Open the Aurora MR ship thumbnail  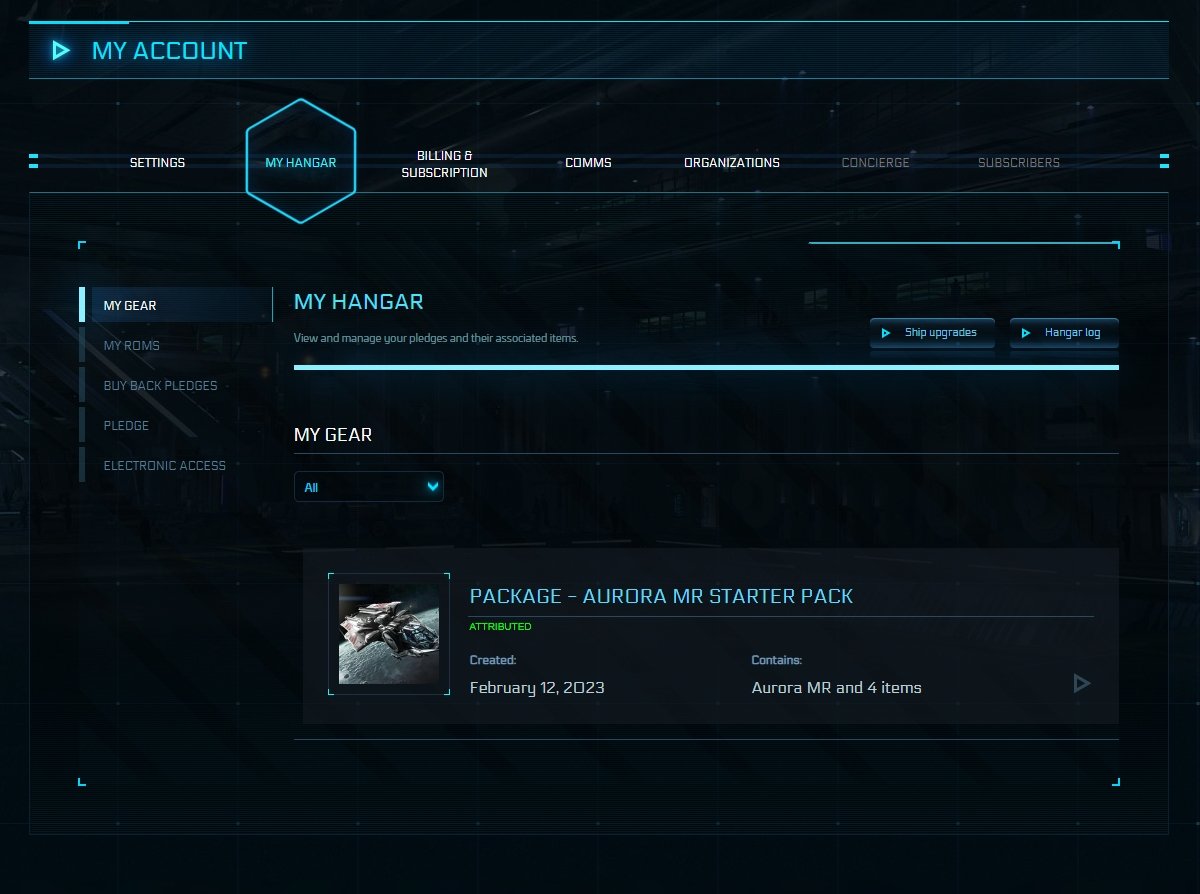[389, 634]
